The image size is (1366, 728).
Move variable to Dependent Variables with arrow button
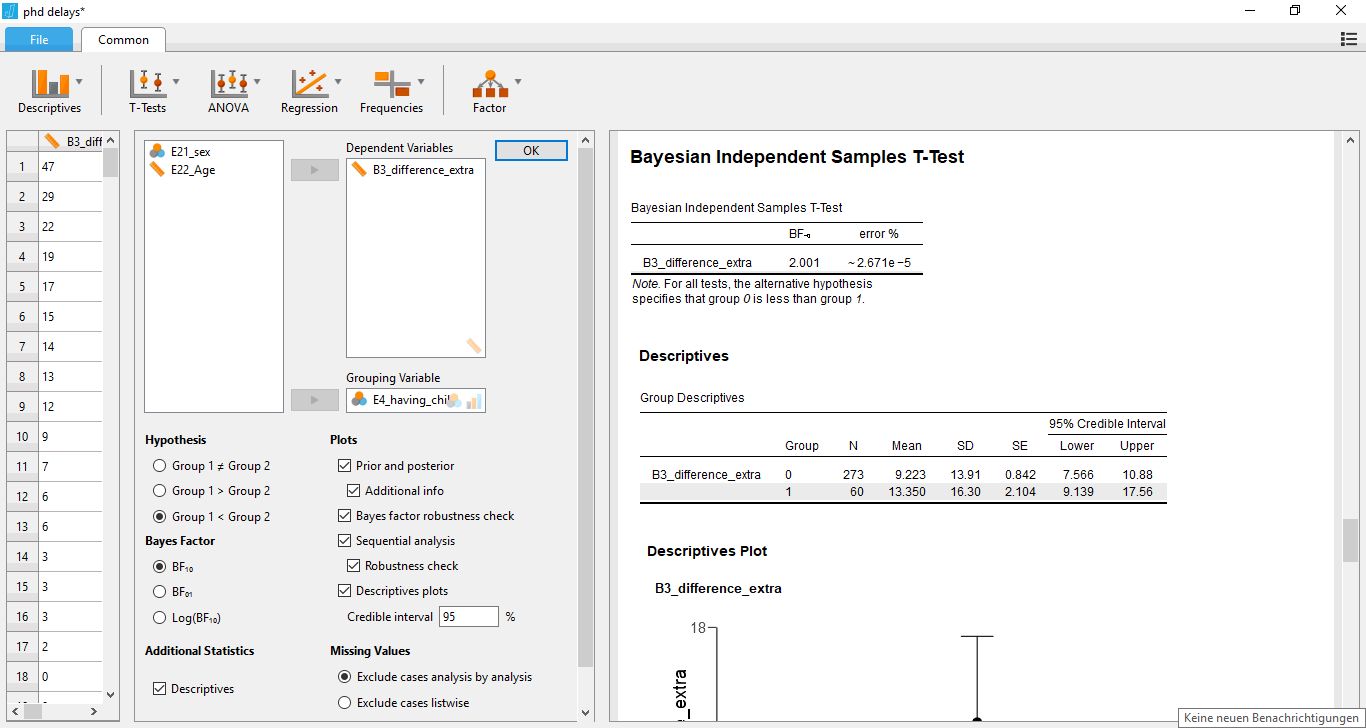pyautogui.click(x=316, y=170)
